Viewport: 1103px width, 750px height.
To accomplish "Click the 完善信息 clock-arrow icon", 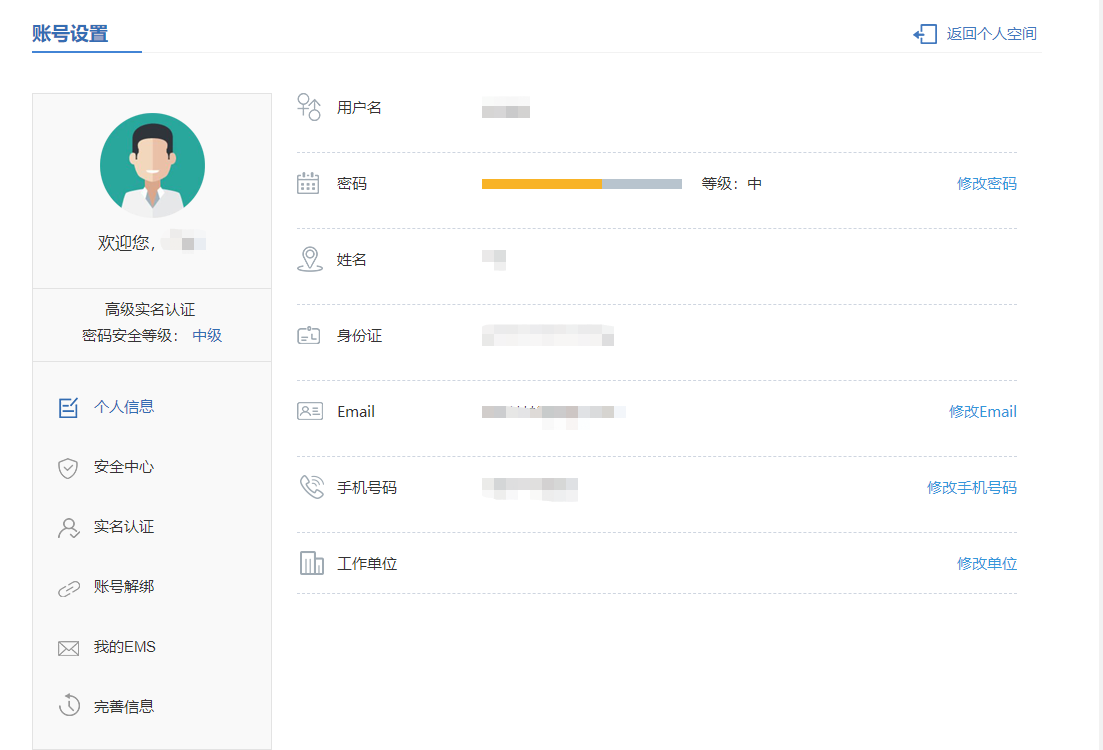I will 68,706.
